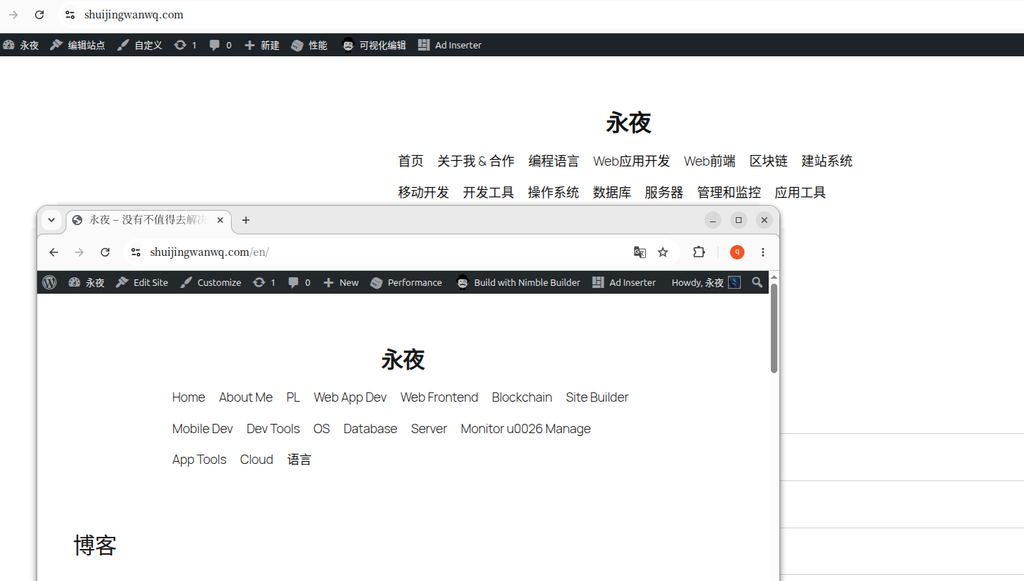Open 可视化编辑 in background admin bar
This screenshot has width=1024, height=581.
tap(374, 45)
